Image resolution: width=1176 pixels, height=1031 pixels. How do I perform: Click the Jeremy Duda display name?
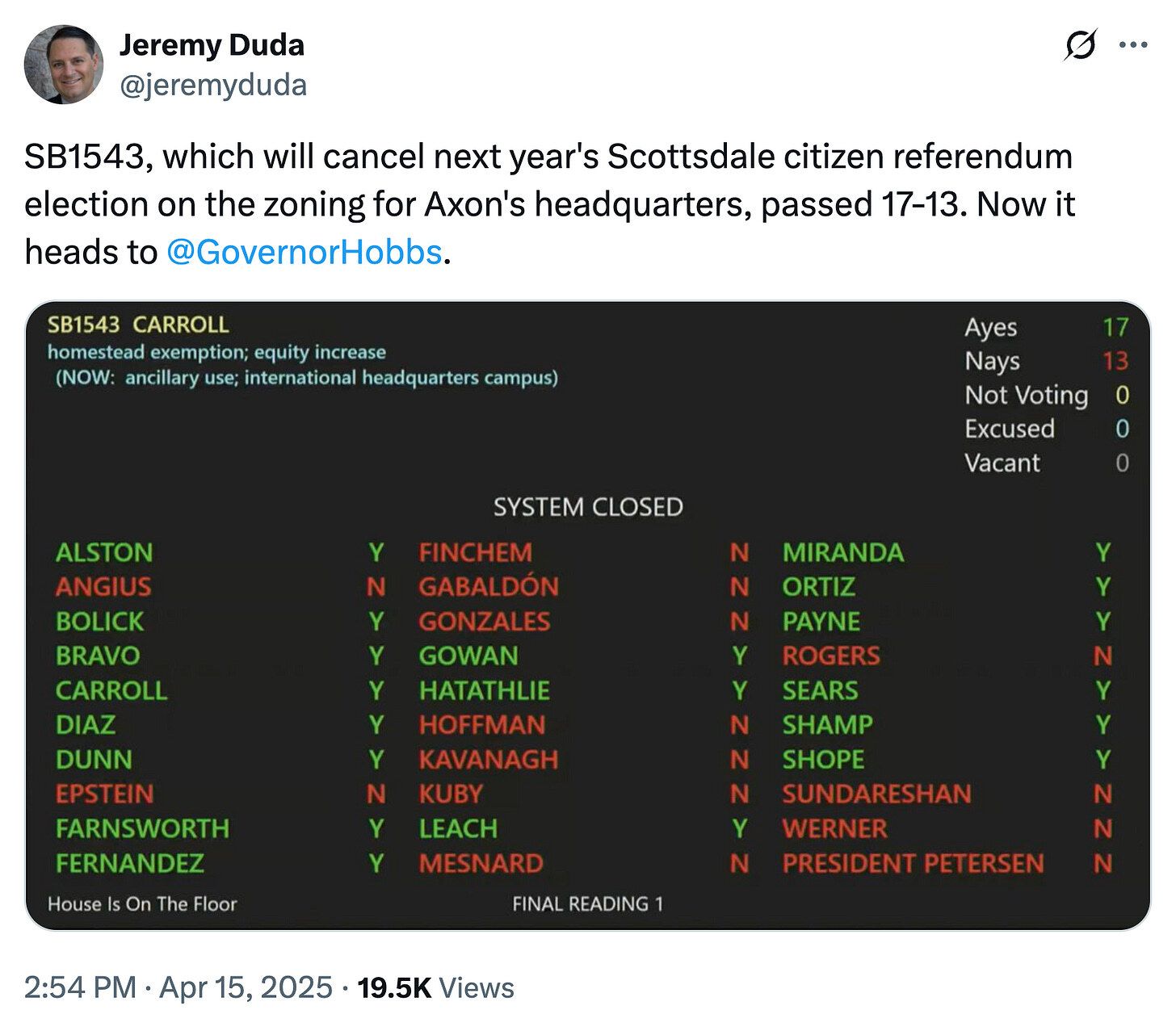pyautogui.click(x=212, y=45)
